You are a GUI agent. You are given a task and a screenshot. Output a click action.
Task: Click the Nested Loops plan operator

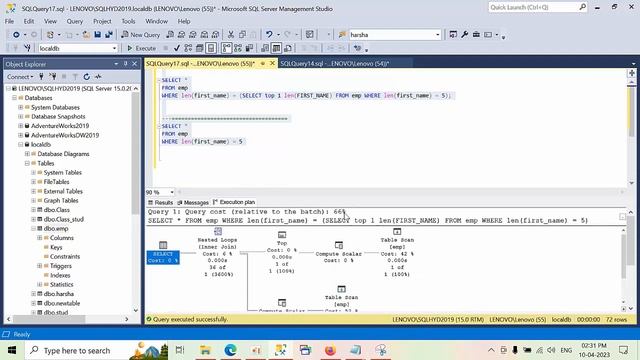coord(217,252)
